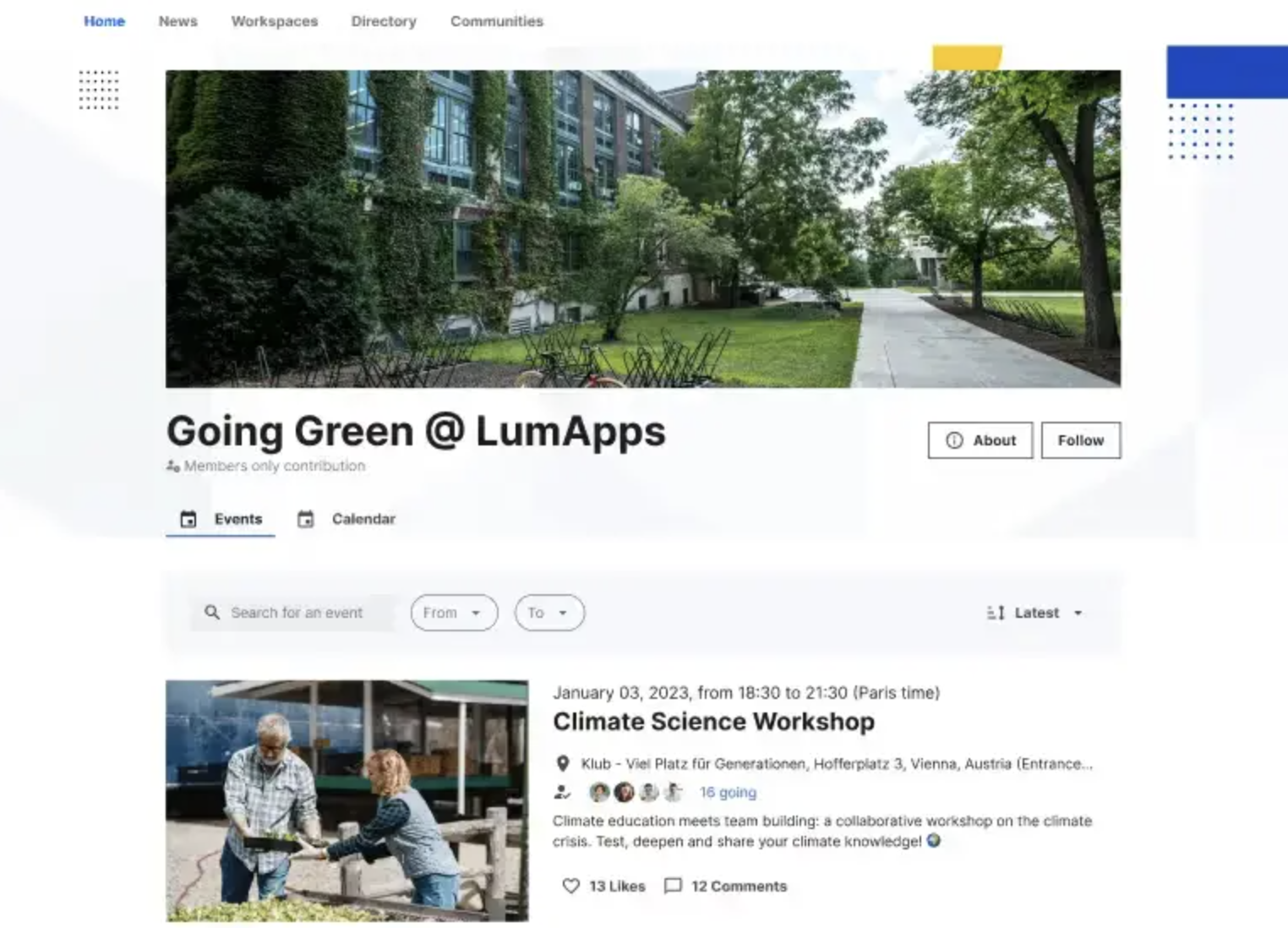Click the second attendee avatar
The image size is (1288, 928).
(625, 792)
